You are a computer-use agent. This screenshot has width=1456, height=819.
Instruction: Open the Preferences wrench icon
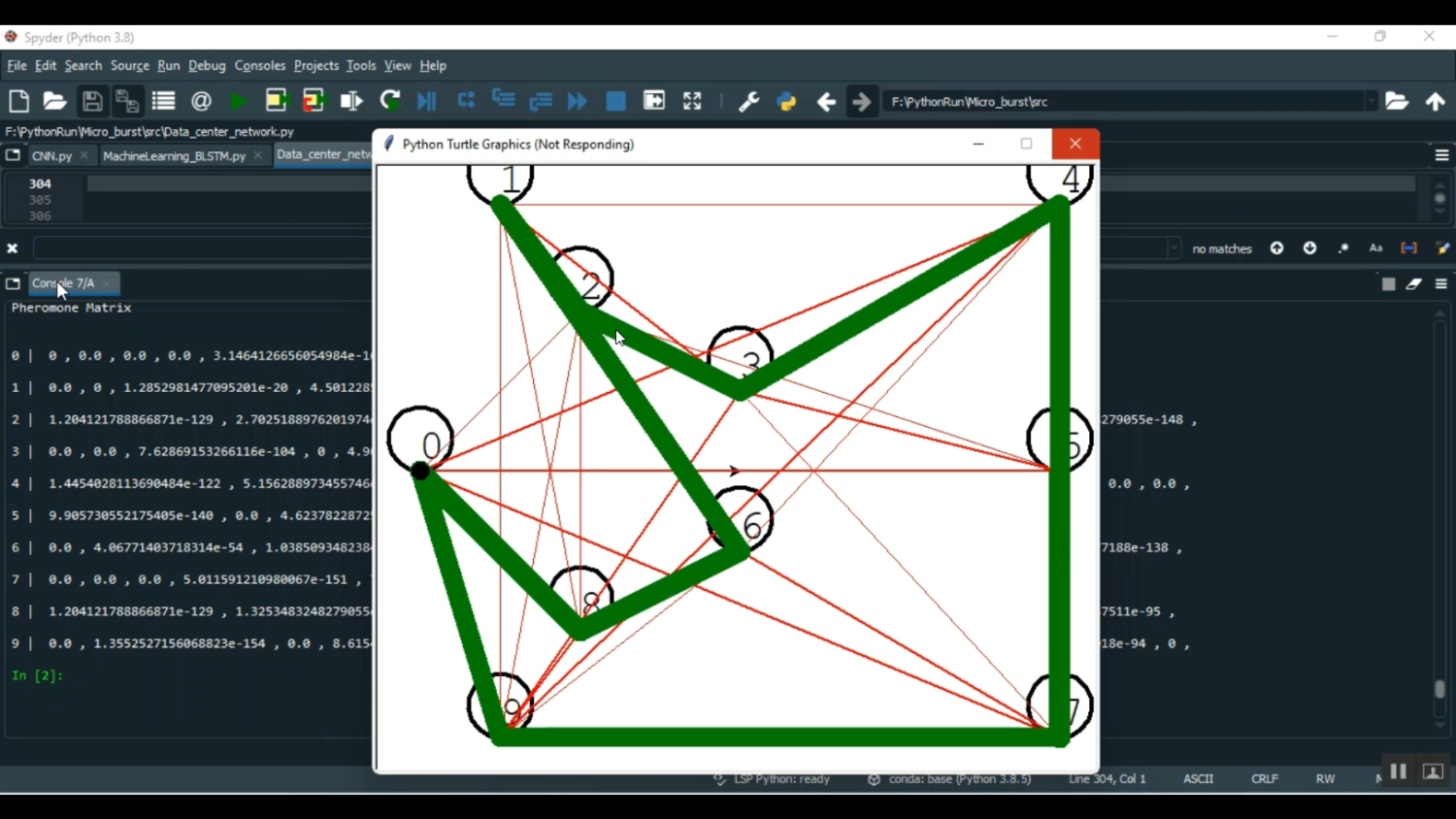point(748,101)
